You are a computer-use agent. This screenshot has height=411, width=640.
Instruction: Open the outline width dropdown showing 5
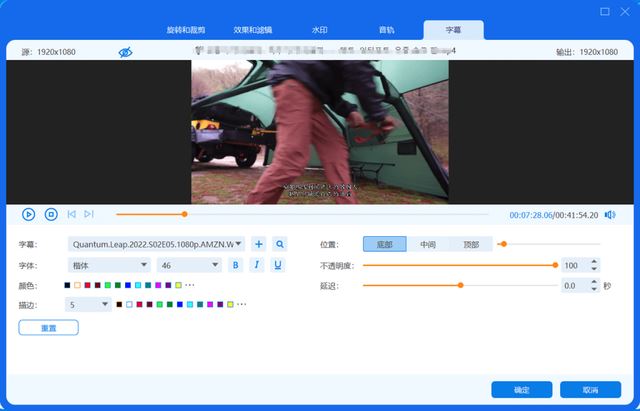88,304
